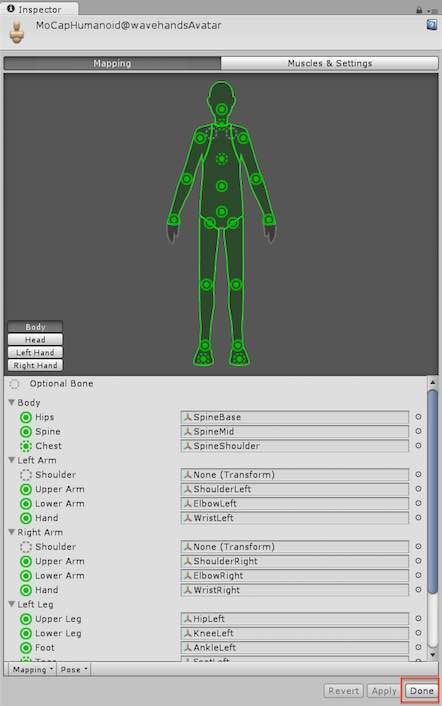Screen dimensions: 442x706
Task: Open object picker for Right Arm Shoulder
Action: click(418, 547)
